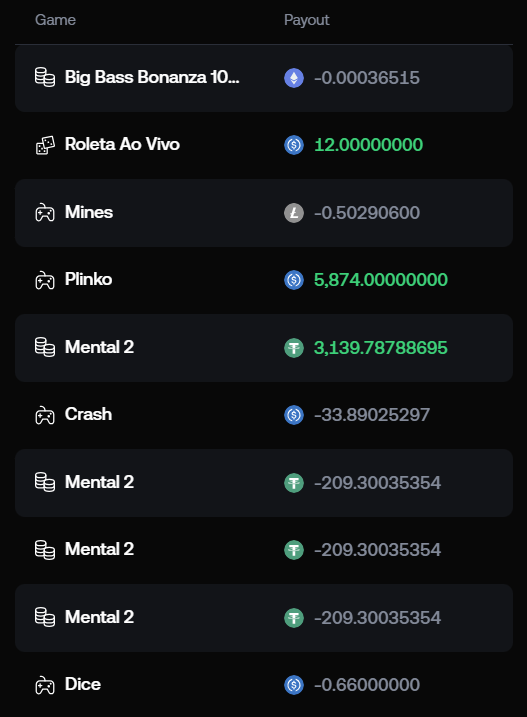This screenshot has height=717, width=527.
Task: Open the Dice game link
Action: [83, 684]
